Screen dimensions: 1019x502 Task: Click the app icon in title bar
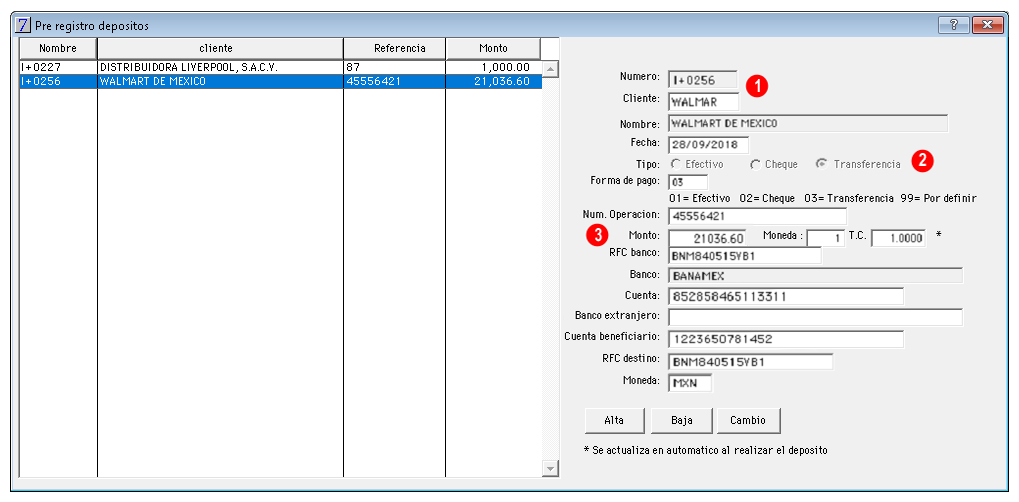coord(24,24)
